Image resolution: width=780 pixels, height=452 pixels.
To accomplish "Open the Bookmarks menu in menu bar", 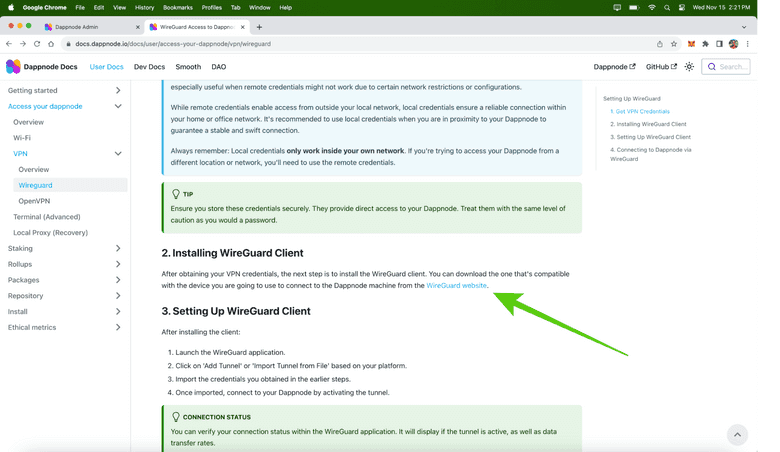I will 178,7.
